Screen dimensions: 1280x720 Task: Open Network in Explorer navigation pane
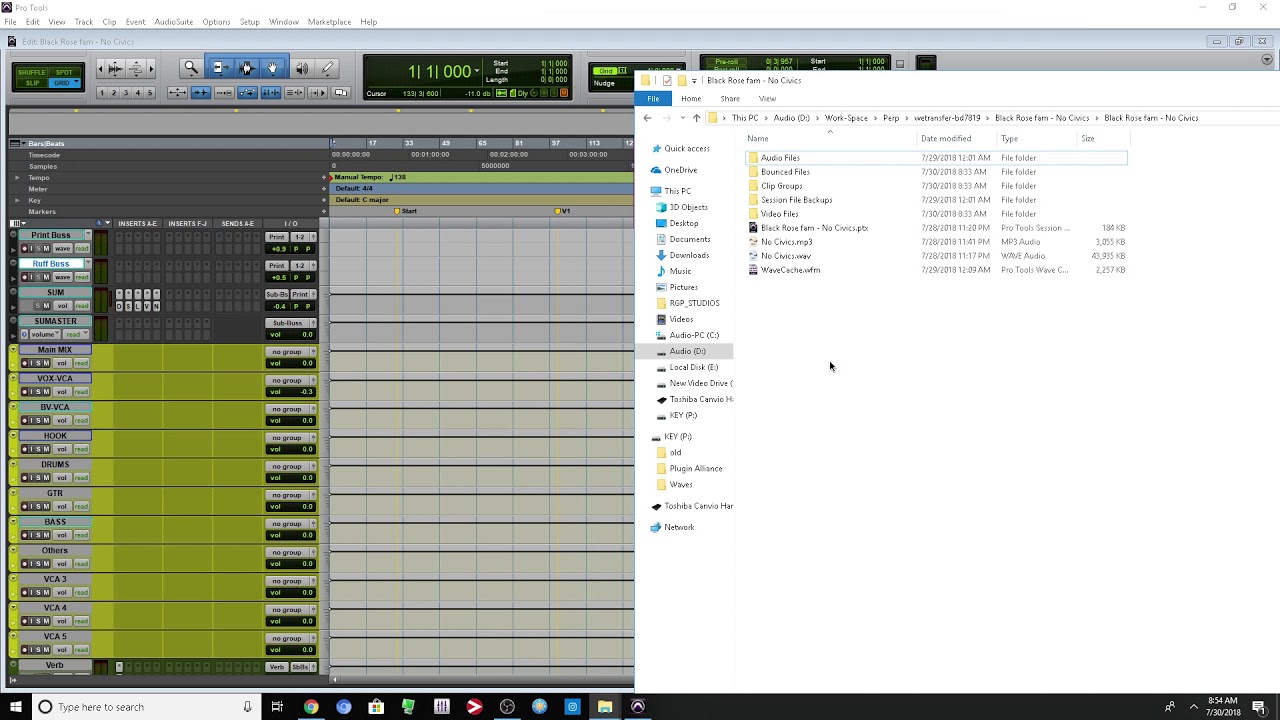(678, 527)
